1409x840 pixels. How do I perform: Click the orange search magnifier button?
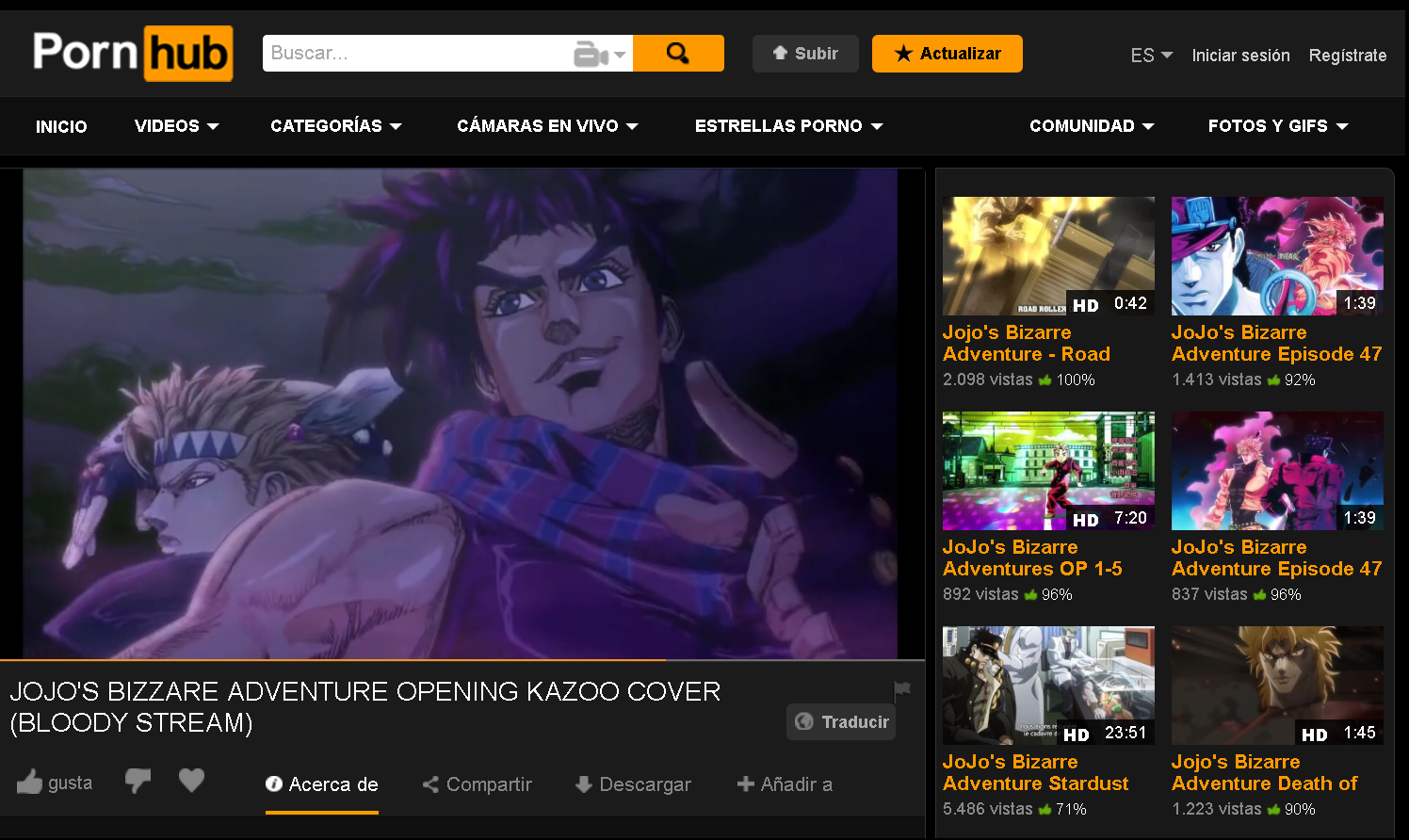(x=678, y=53)
